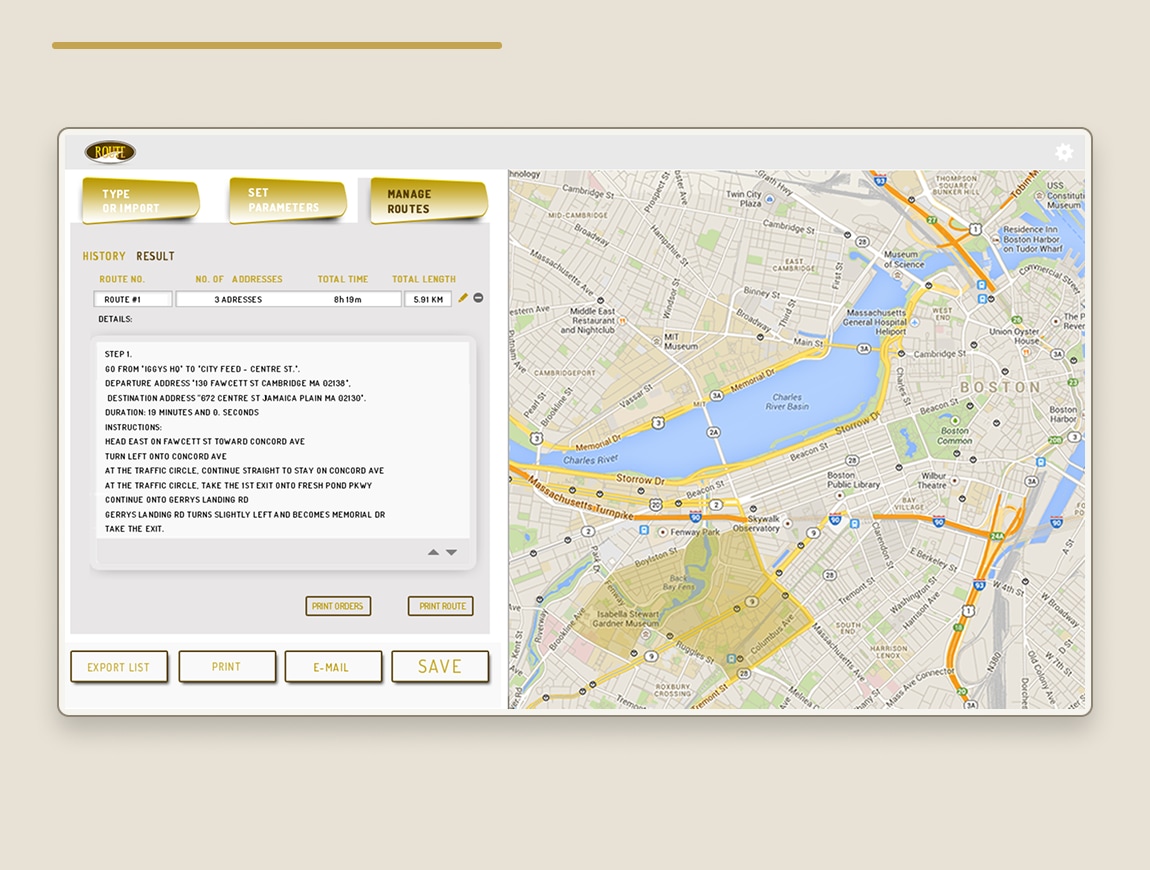The image size is (1150, 870).
Task: Click the departure address line
Action: (227, 383)
